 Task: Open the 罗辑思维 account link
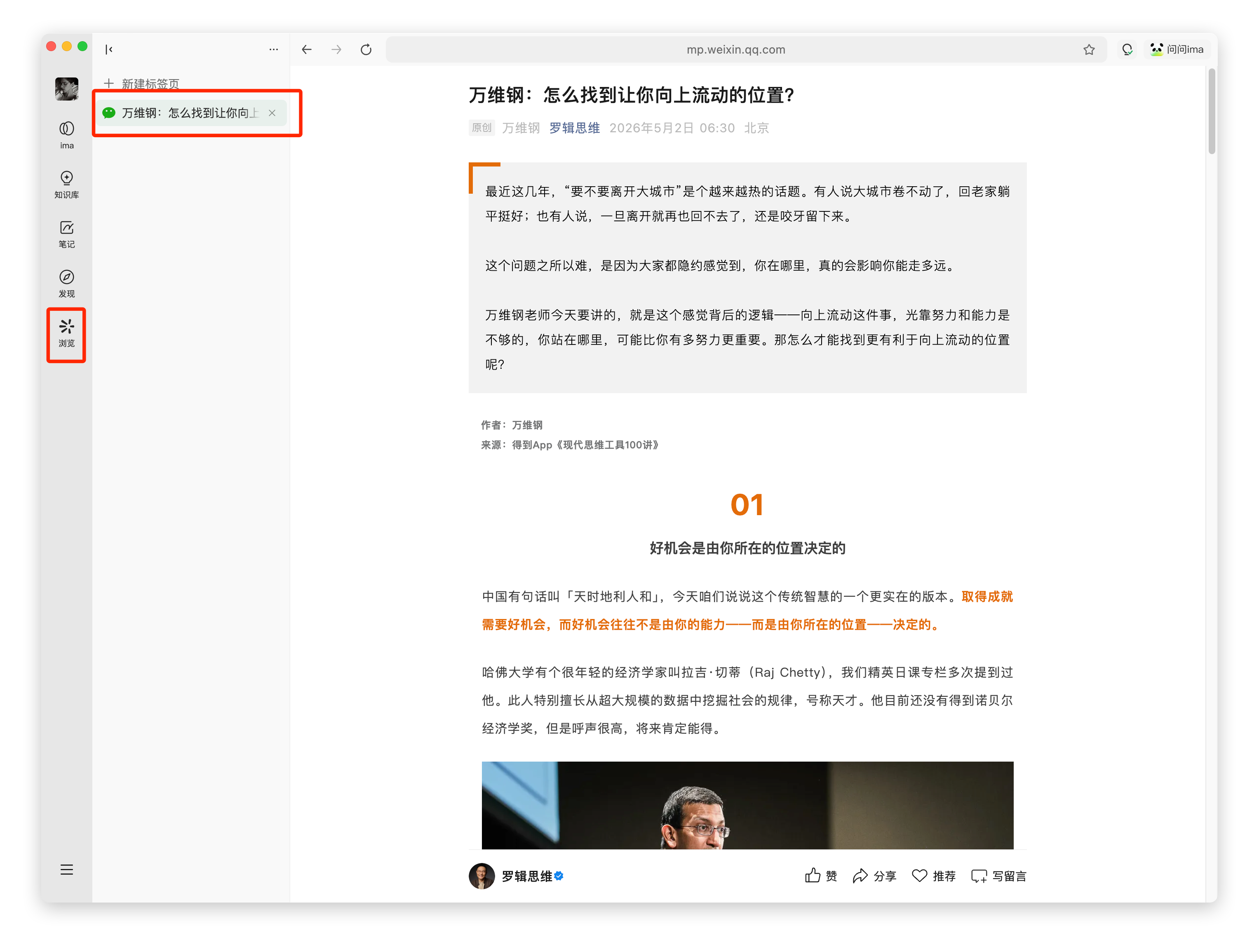(x=574, y=128)
